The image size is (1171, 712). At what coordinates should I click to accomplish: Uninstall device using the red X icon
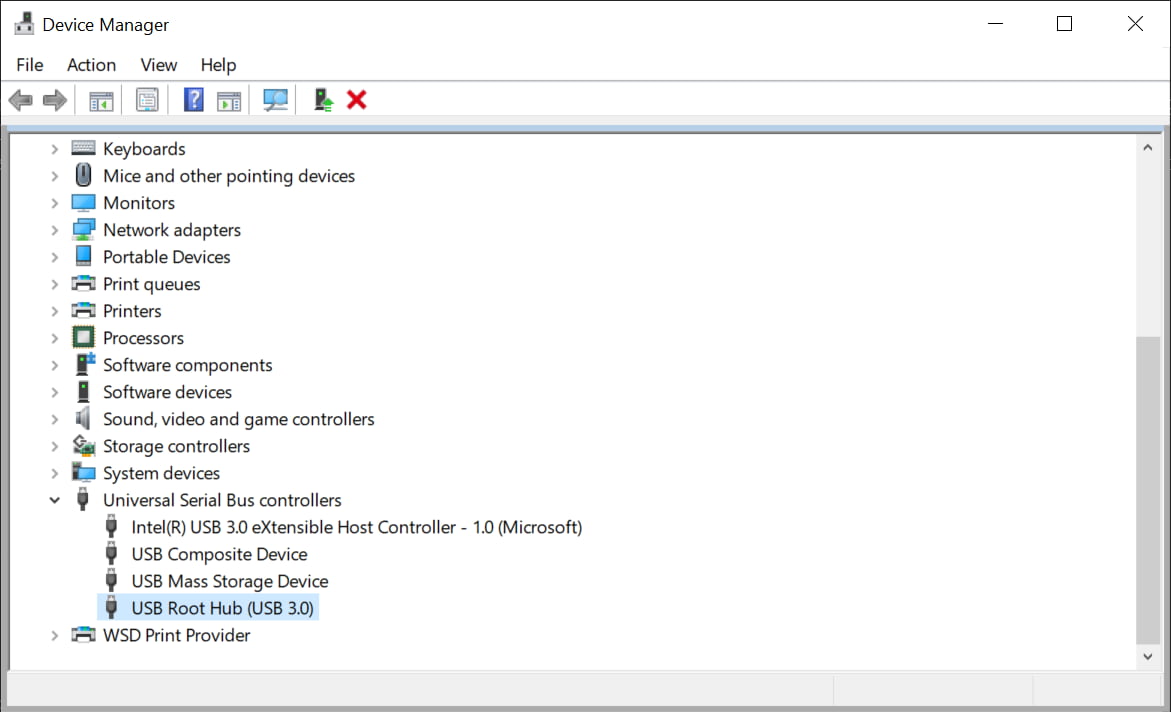(357, 99)
